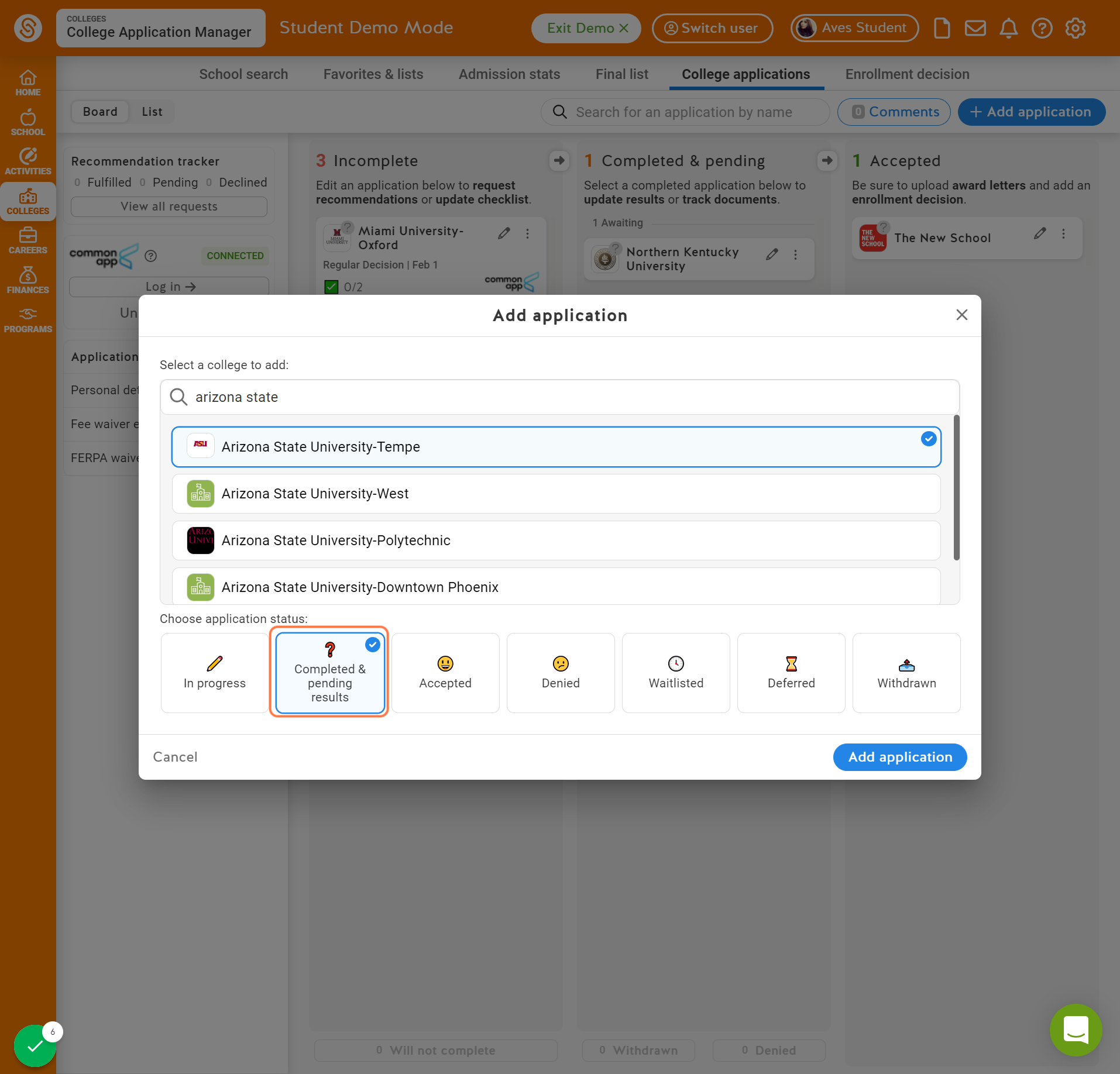Viewport: 1120px width, 1074px height.
Task: Click the Exit Demo button
Action: pyautogui.click(x=586, y=28)
